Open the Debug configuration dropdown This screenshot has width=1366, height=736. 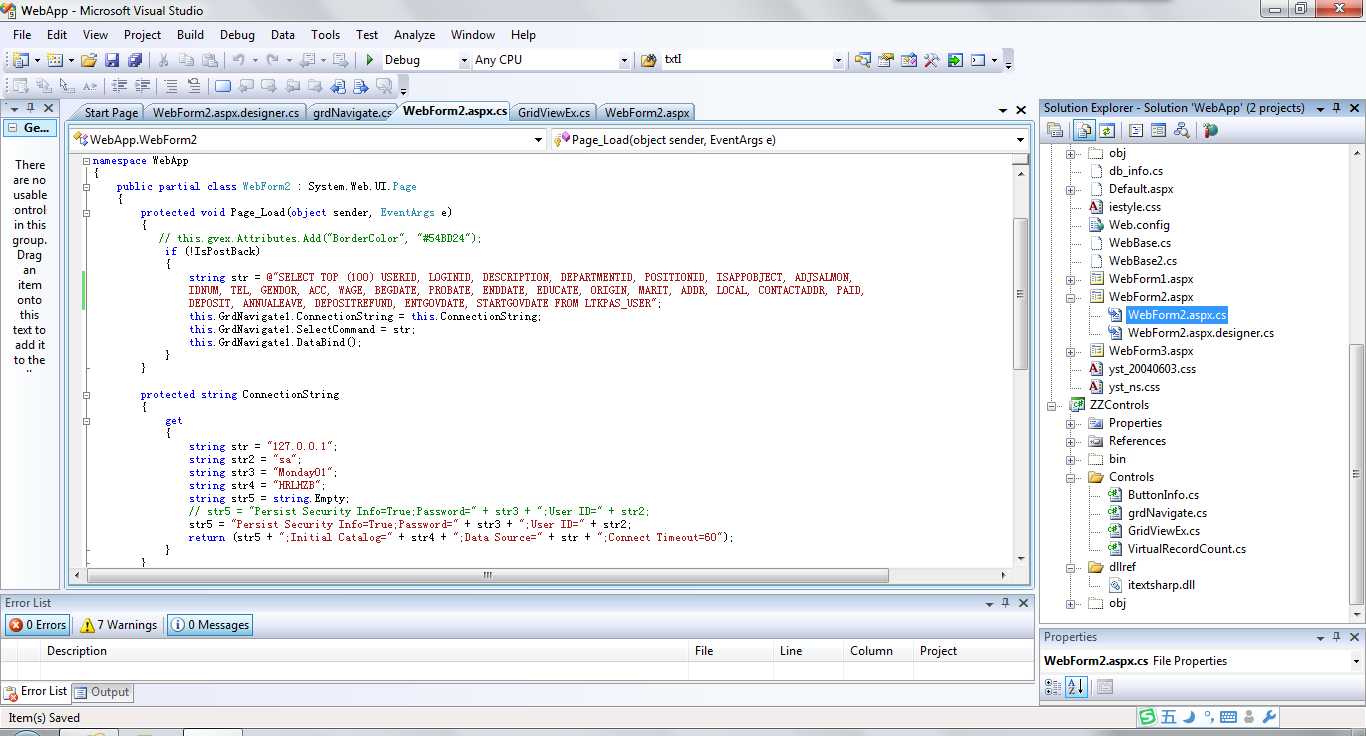[464, 60]
